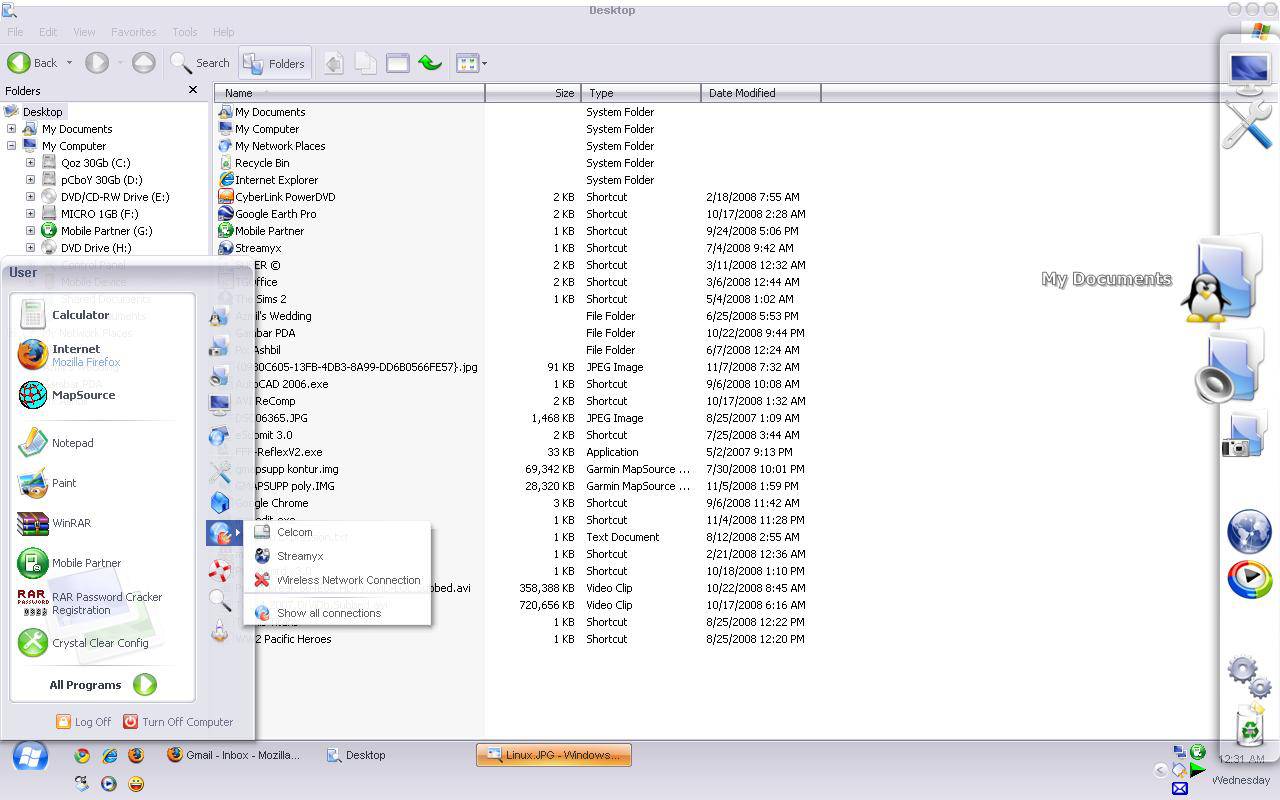Open the Back history dropdown arrow
This screenshot has height=800, width=1280.
tap(69, 63)
